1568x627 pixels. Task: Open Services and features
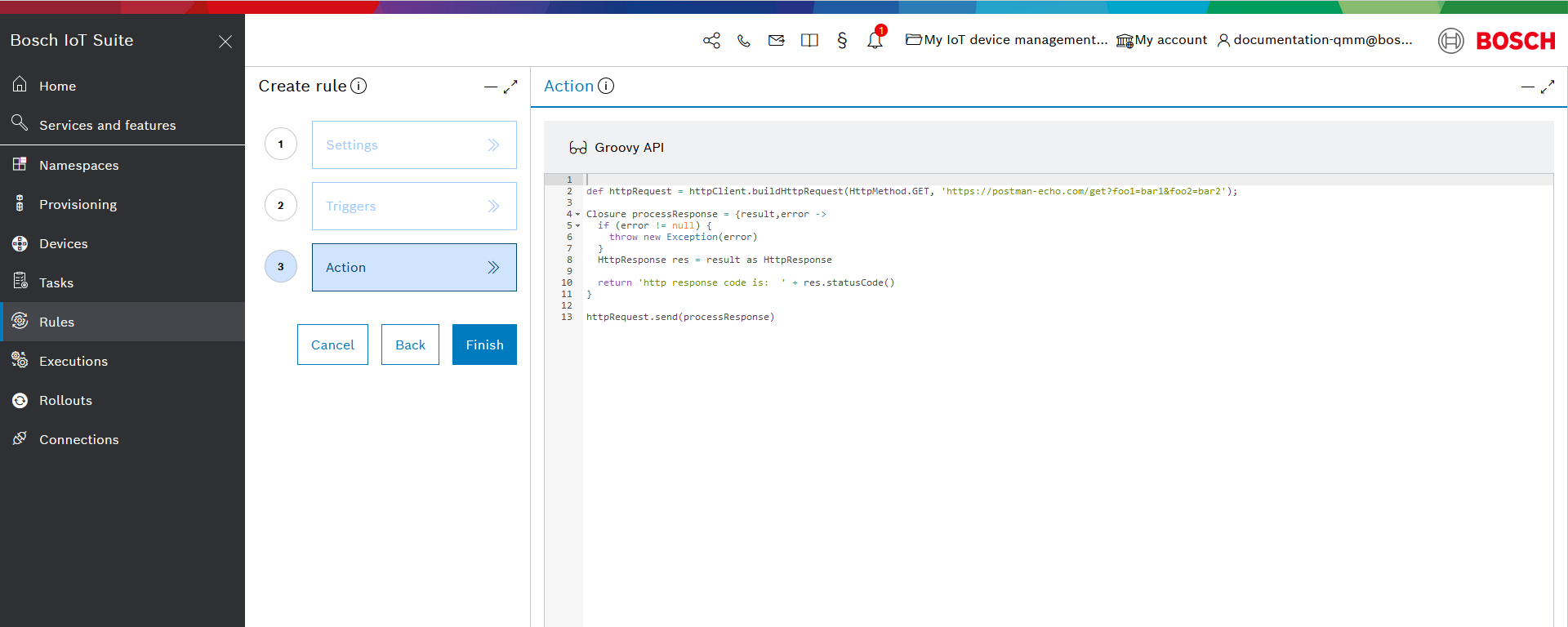122,125
